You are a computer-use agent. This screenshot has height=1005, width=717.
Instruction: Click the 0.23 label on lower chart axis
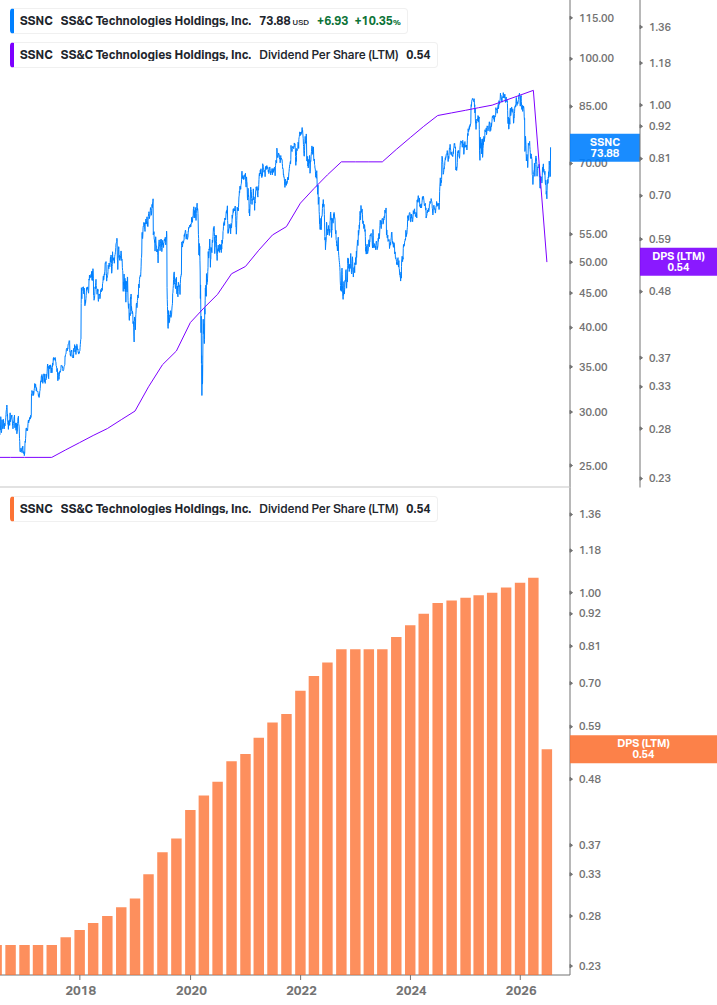pos(590,966)
